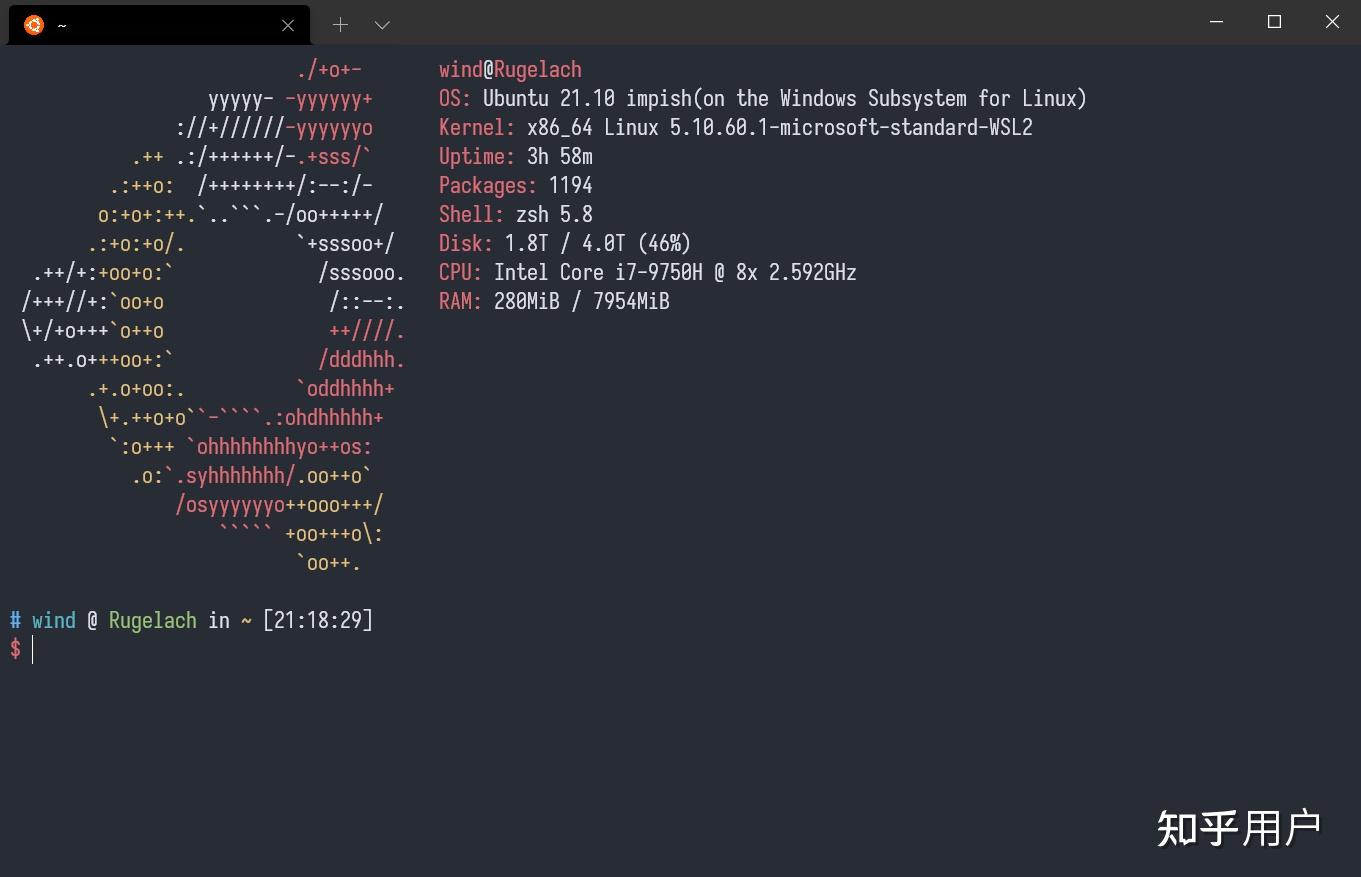
Task: Click the timestamp [21:18:29] in the prompt
Action: (x=318, y=621)
